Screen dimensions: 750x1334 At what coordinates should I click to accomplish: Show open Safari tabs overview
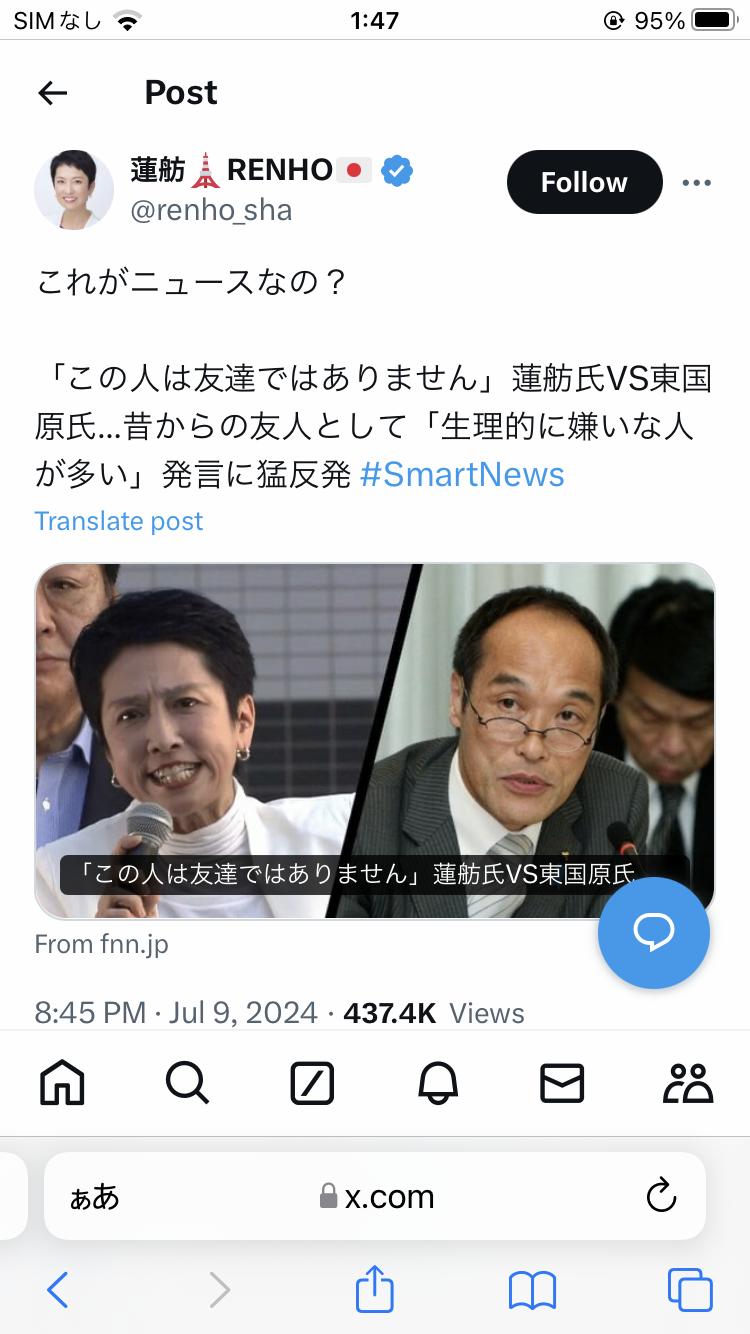click(x=690, y=1290)
